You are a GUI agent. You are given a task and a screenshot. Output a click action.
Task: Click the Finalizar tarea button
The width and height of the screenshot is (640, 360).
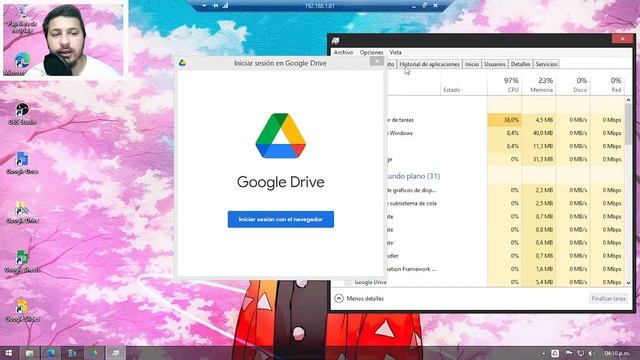pyautogui.click(x=608, y=298)
